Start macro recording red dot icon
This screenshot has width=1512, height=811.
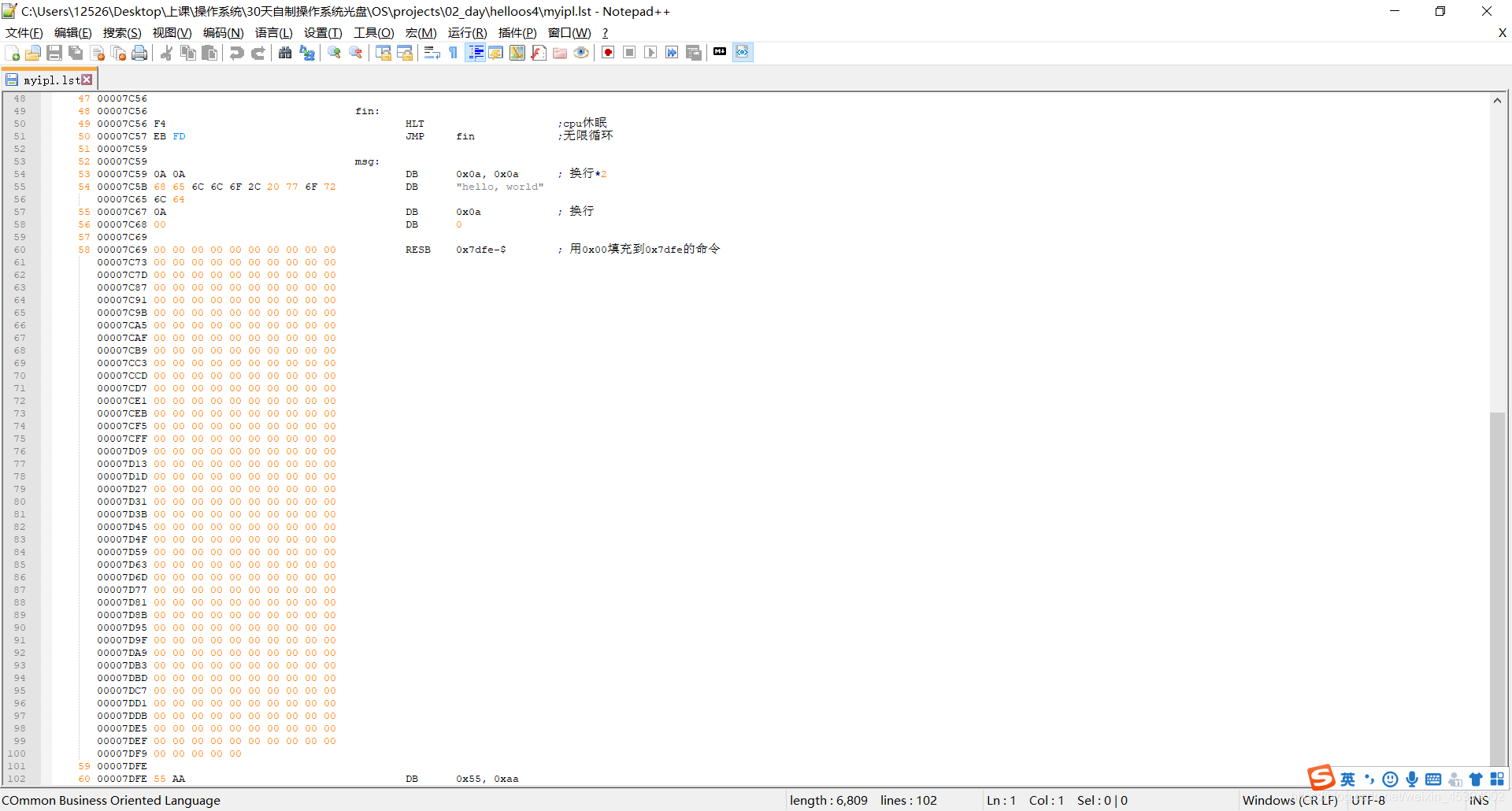pos(608,53)
